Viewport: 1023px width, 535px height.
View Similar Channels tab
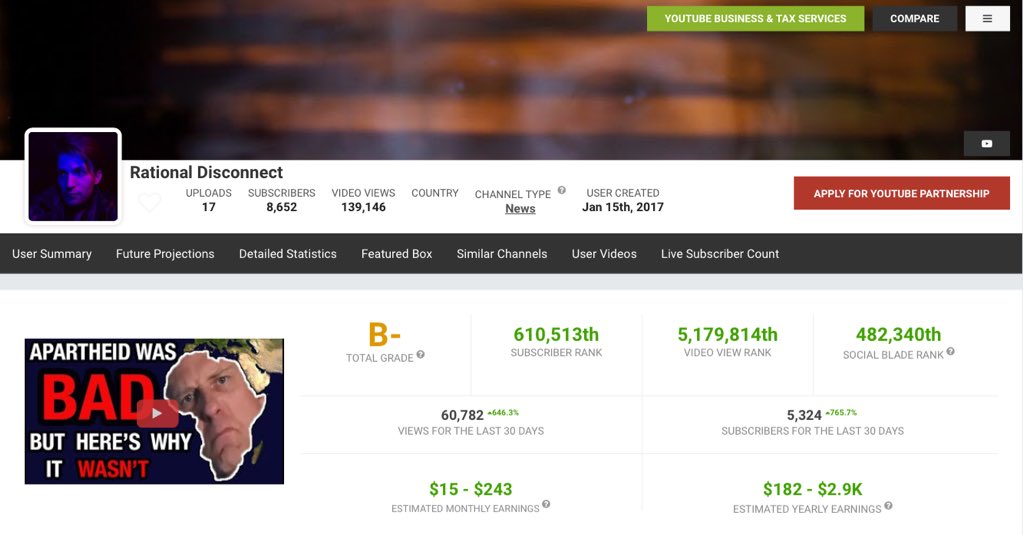coord(502,254)
